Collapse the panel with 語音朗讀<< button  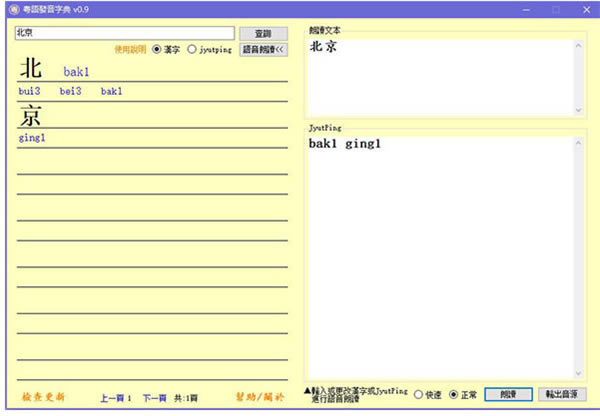click(x=264, y=49)
